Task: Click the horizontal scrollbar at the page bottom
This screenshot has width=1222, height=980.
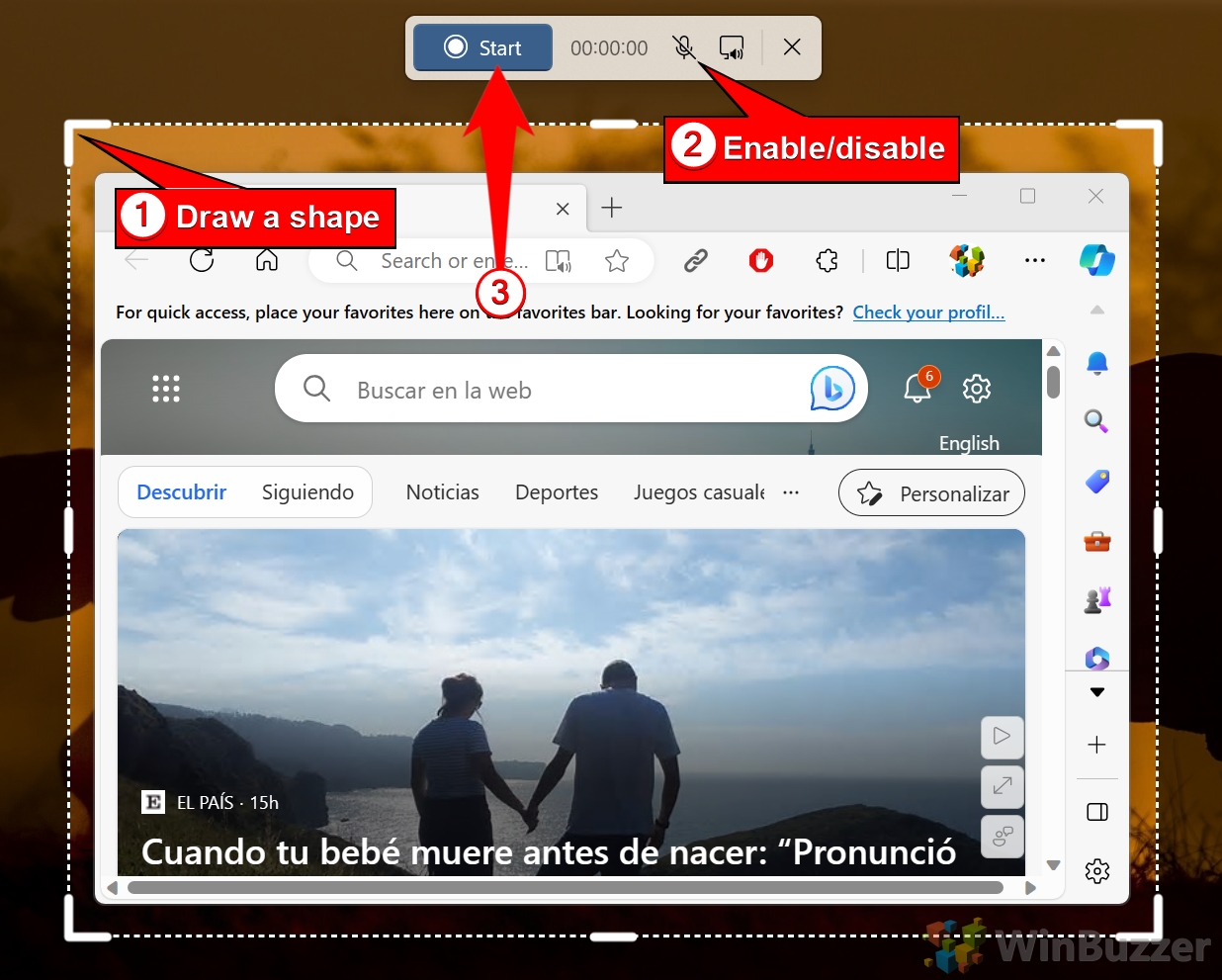Action: click(566, 887)
